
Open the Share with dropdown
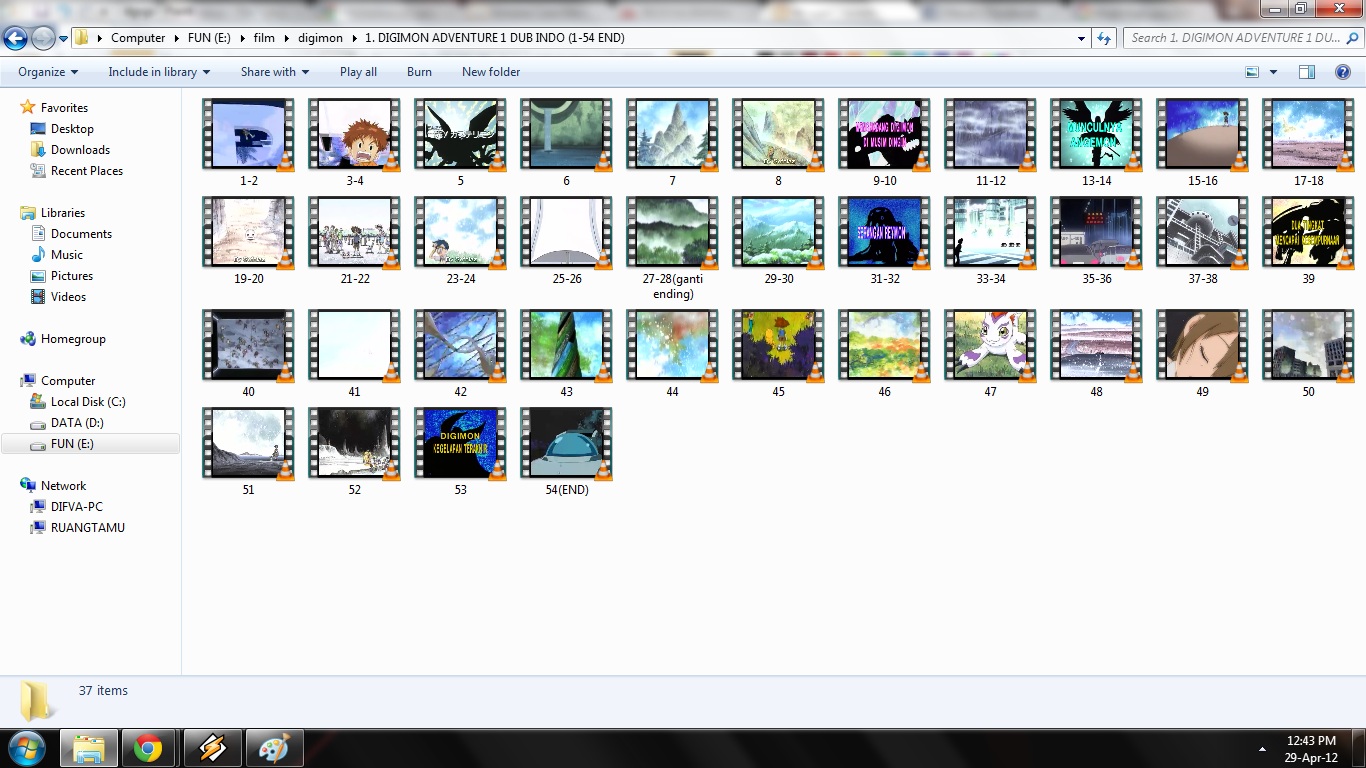coord(275,72)
